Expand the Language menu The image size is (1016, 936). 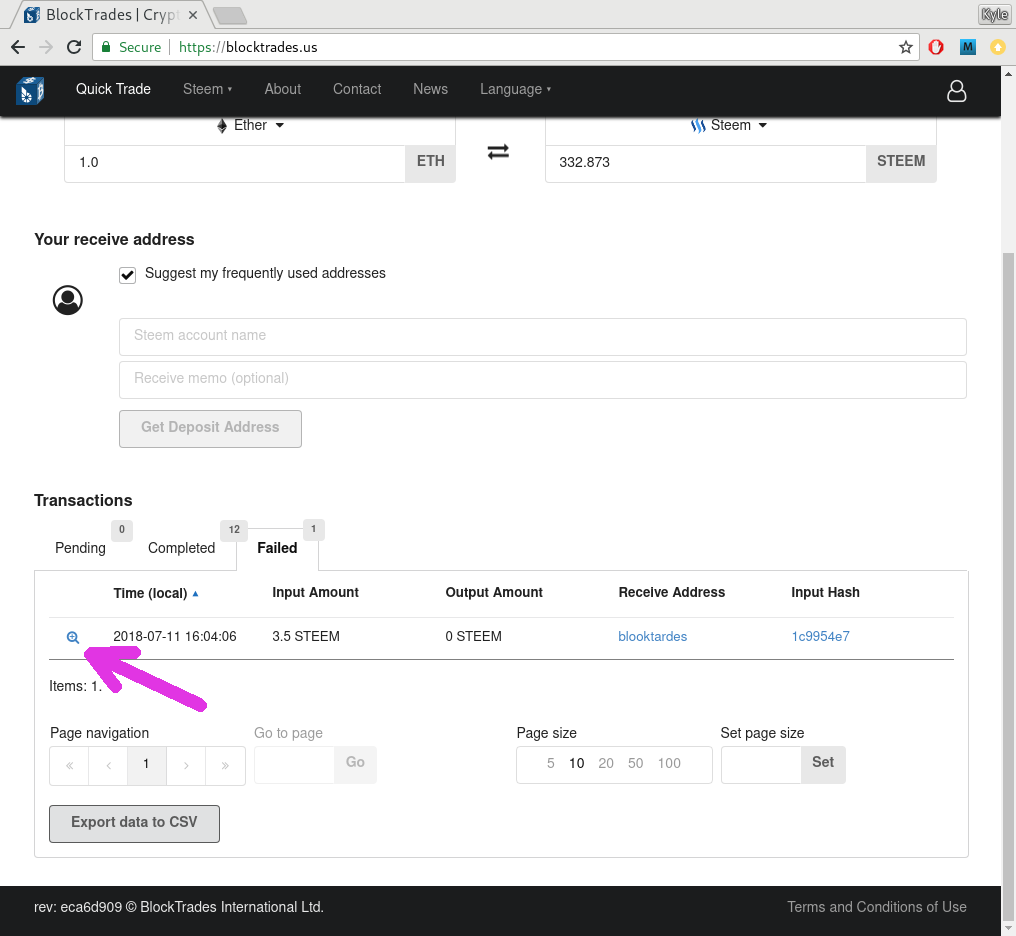click(x=516, y=89)
